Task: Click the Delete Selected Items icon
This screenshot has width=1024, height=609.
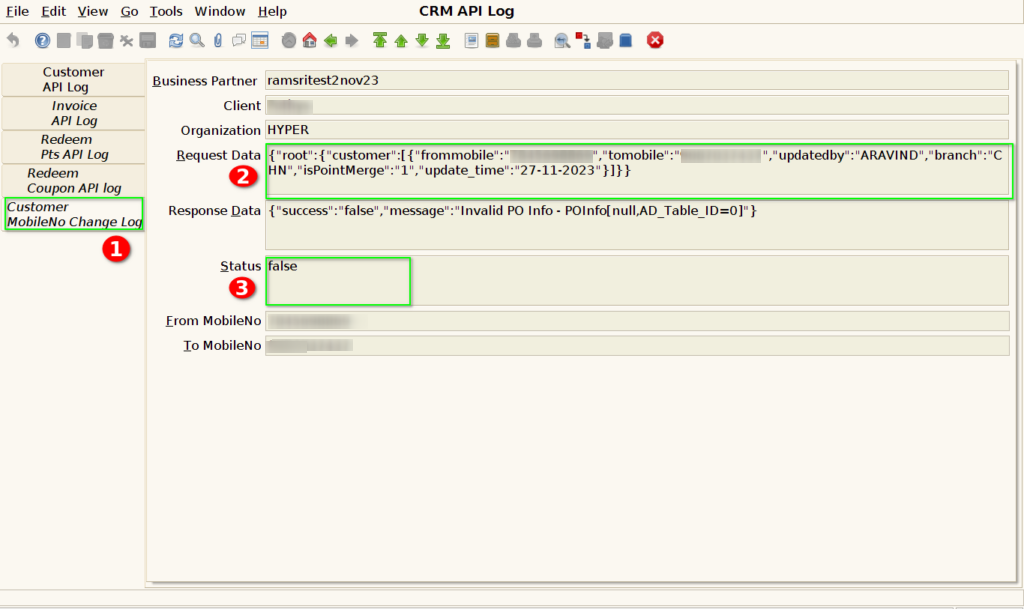Action: point(126,40)
